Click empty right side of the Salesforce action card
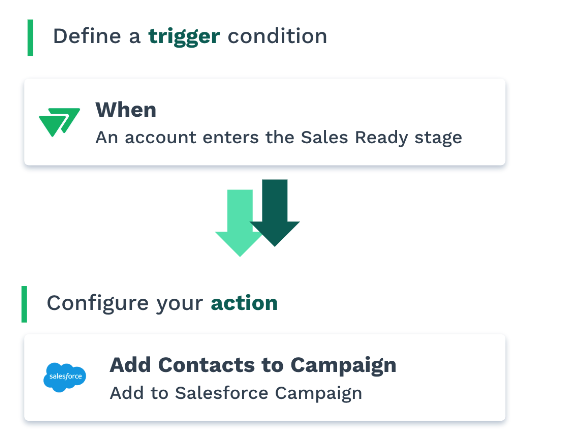 click(451, 377)
